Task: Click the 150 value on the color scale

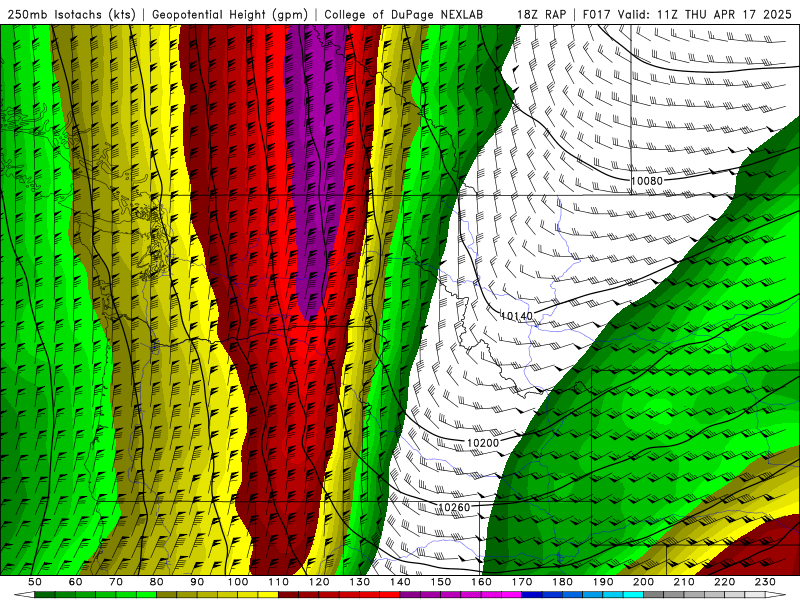Action: (441, 582)
